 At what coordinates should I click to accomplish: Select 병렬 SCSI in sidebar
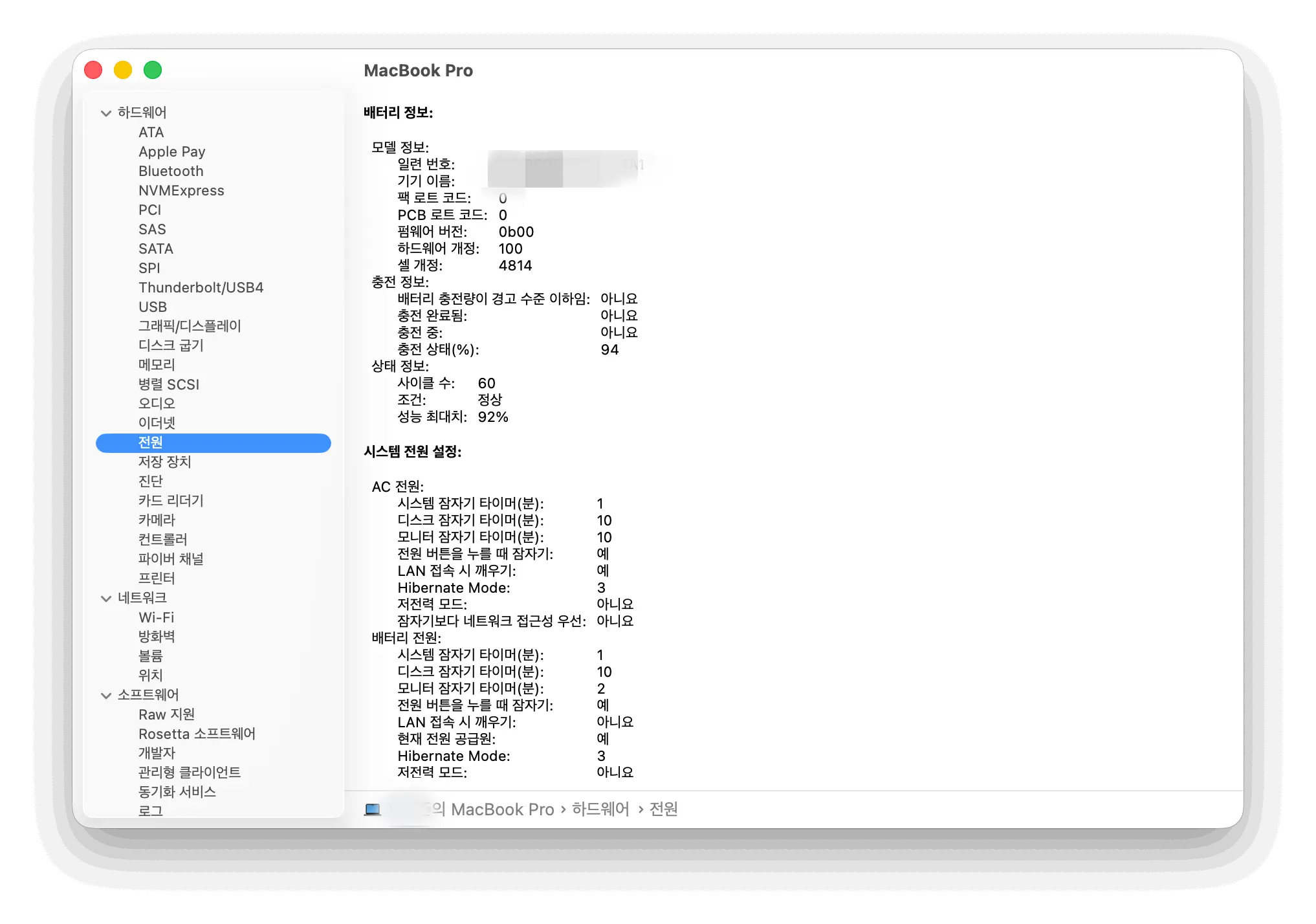[x=169, y=384]
